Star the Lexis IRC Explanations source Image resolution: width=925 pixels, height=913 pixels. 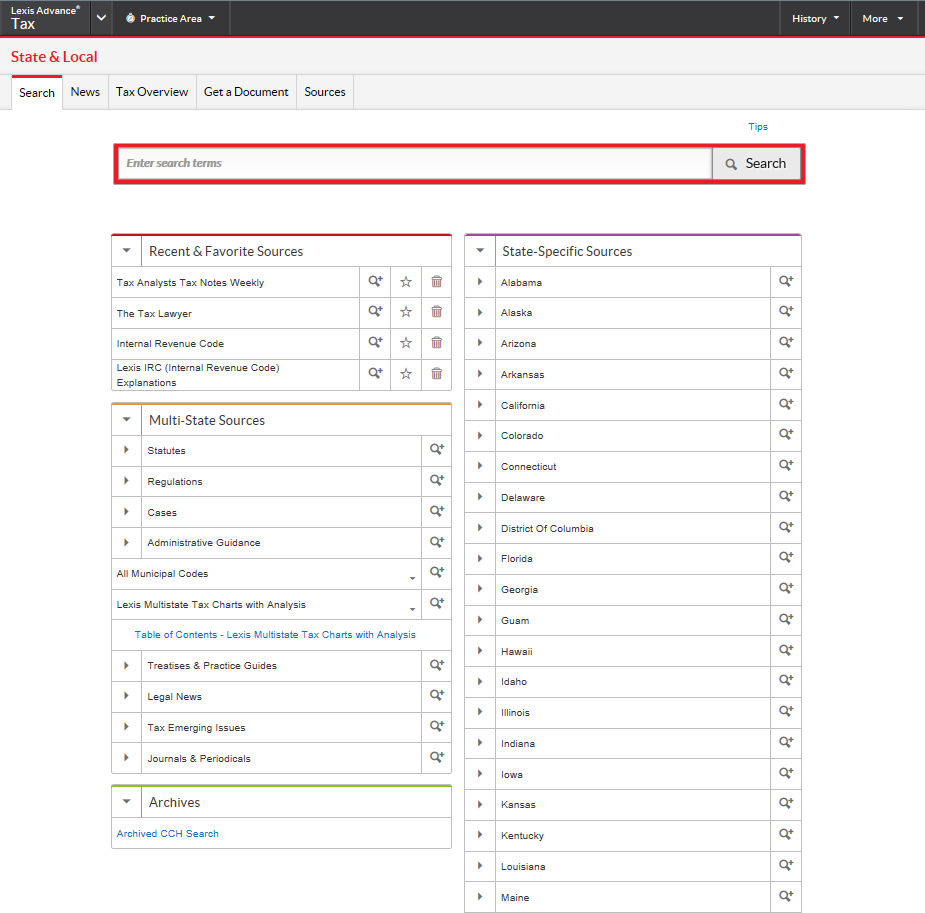pyautogui.click(x=406, y=374)
